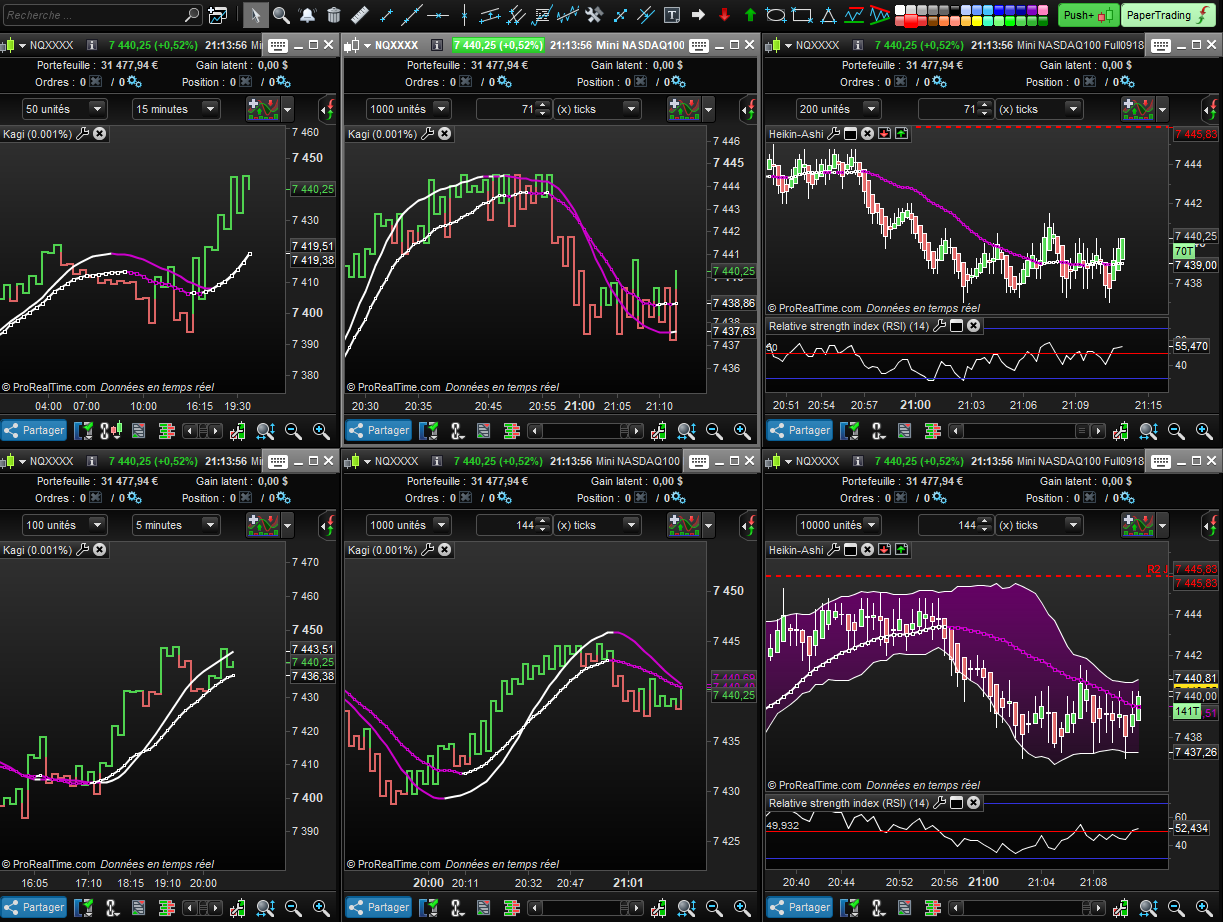This screenshot has width=1223, height=922.
Task: Click the Push+ button
Action: click(1089, 15)
